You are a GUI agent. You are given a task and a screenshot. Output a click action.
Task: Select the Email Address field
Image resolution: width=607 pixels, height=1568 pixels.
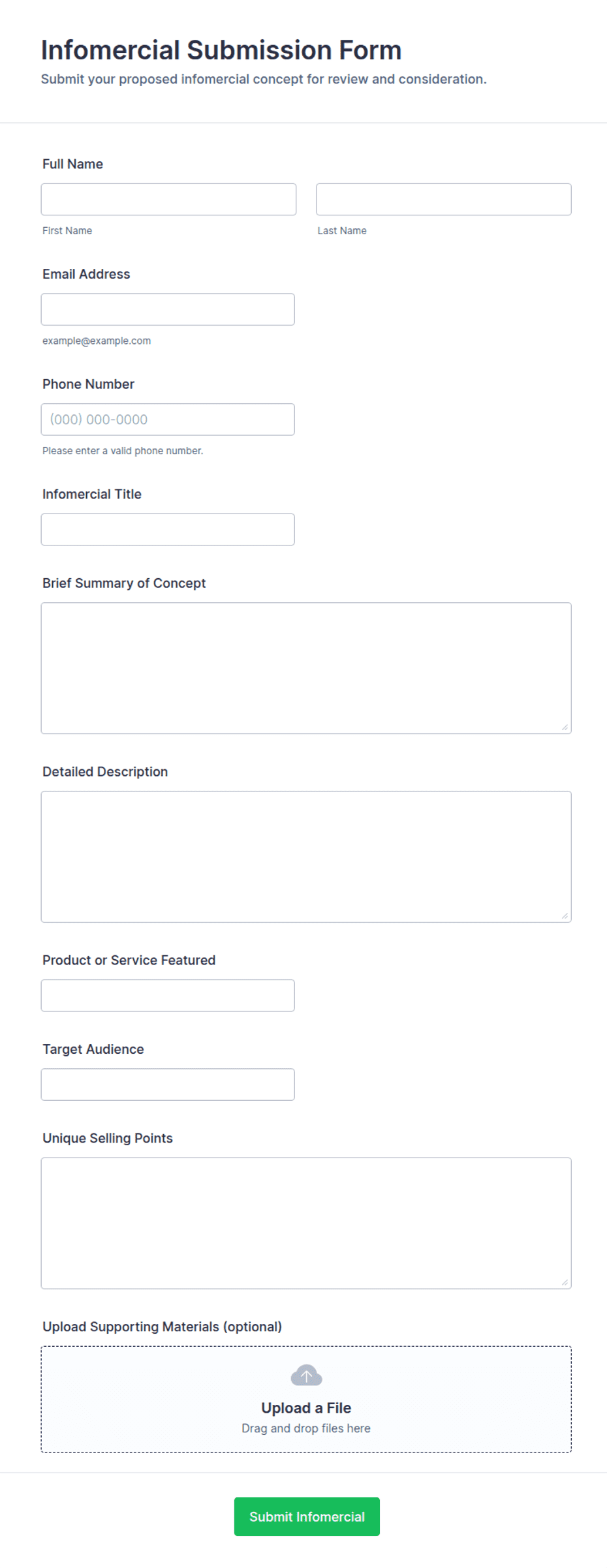[x=168, y=309]
